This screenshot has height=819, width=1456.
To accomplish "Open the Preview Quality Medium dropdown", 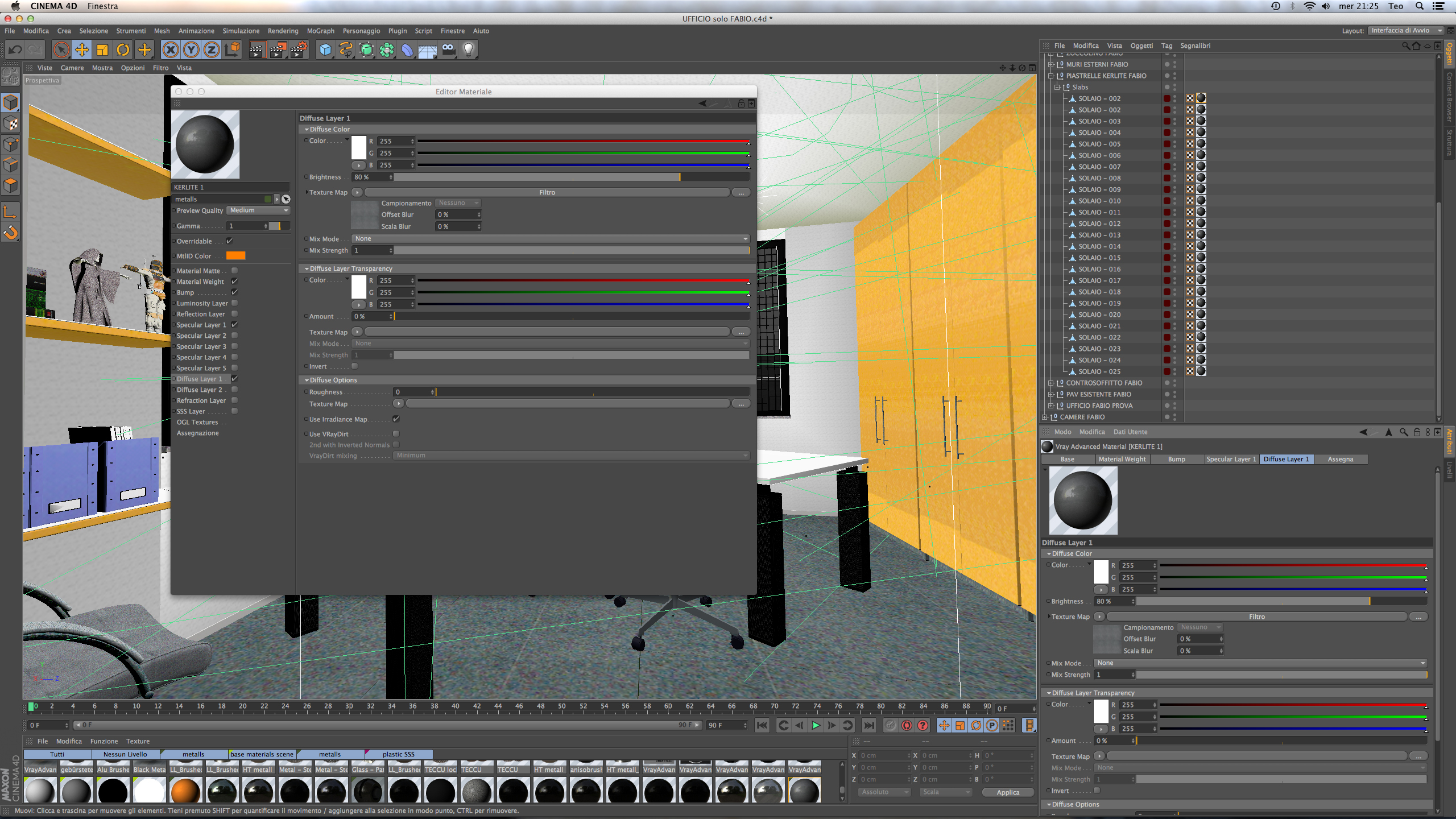I will 259,210.
